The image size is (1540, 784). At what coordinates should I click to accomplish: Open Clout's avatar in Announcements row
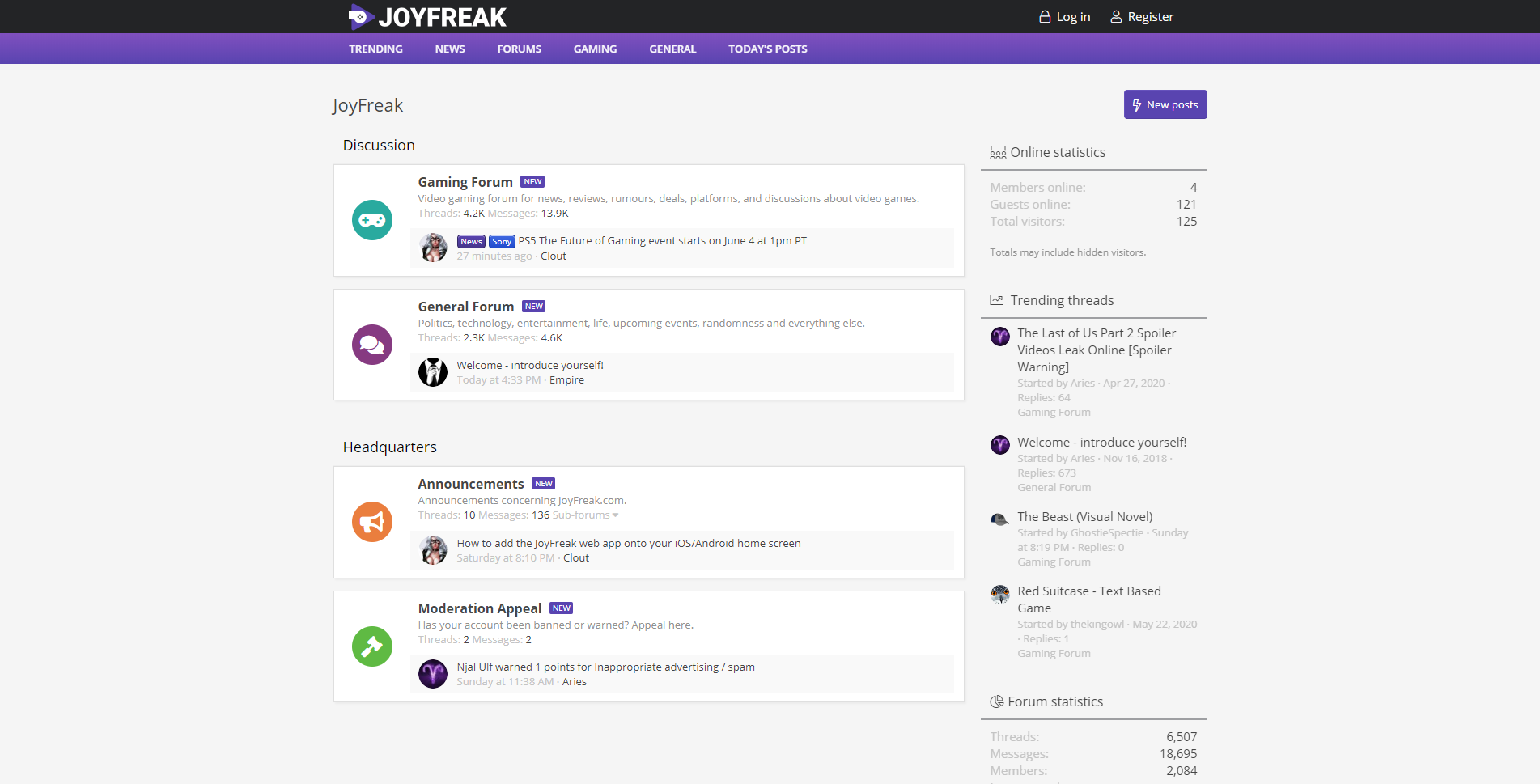coord(433,550)
